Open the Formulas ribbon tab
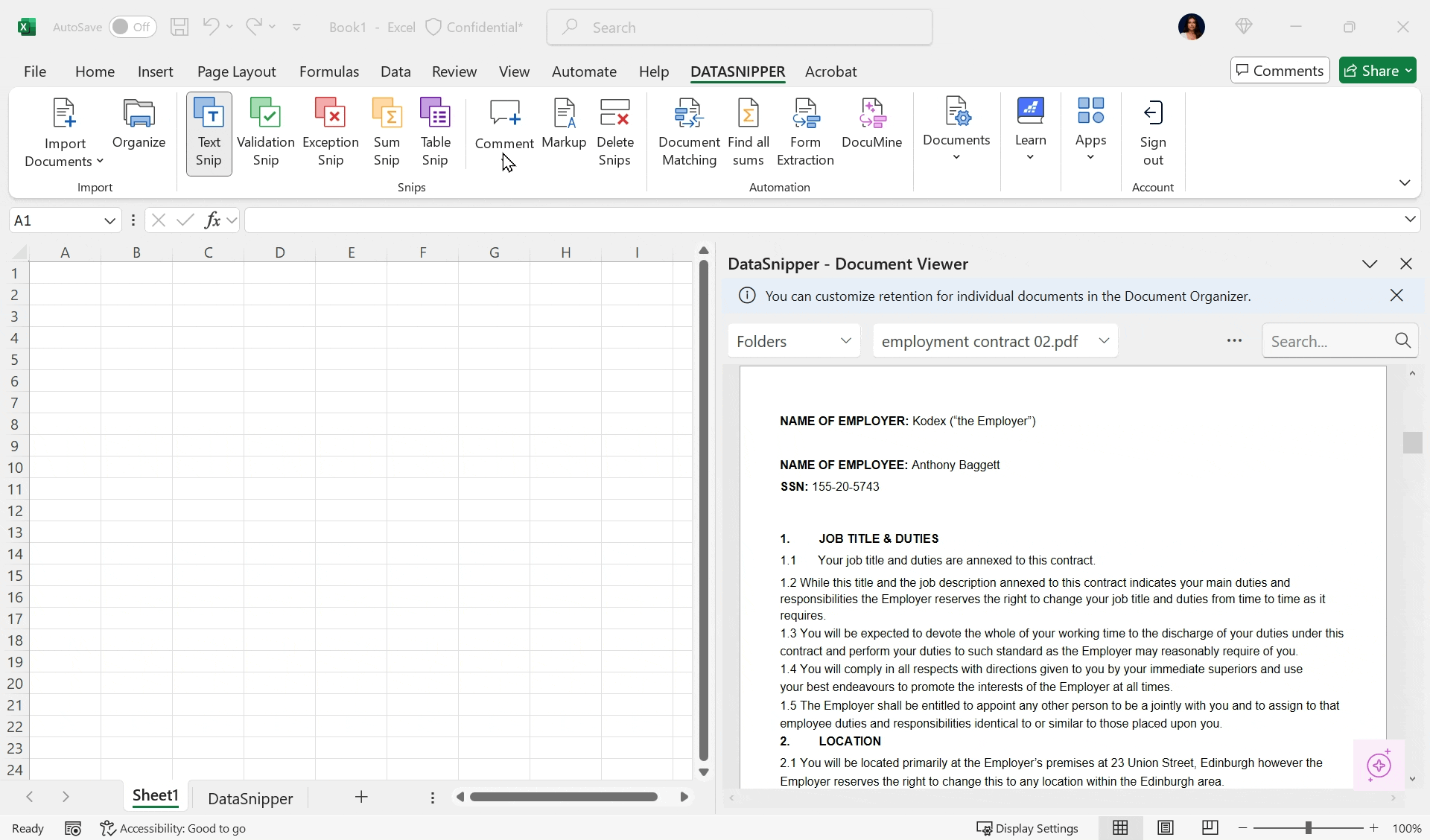 pyautogui.click(x=328, y=71)
